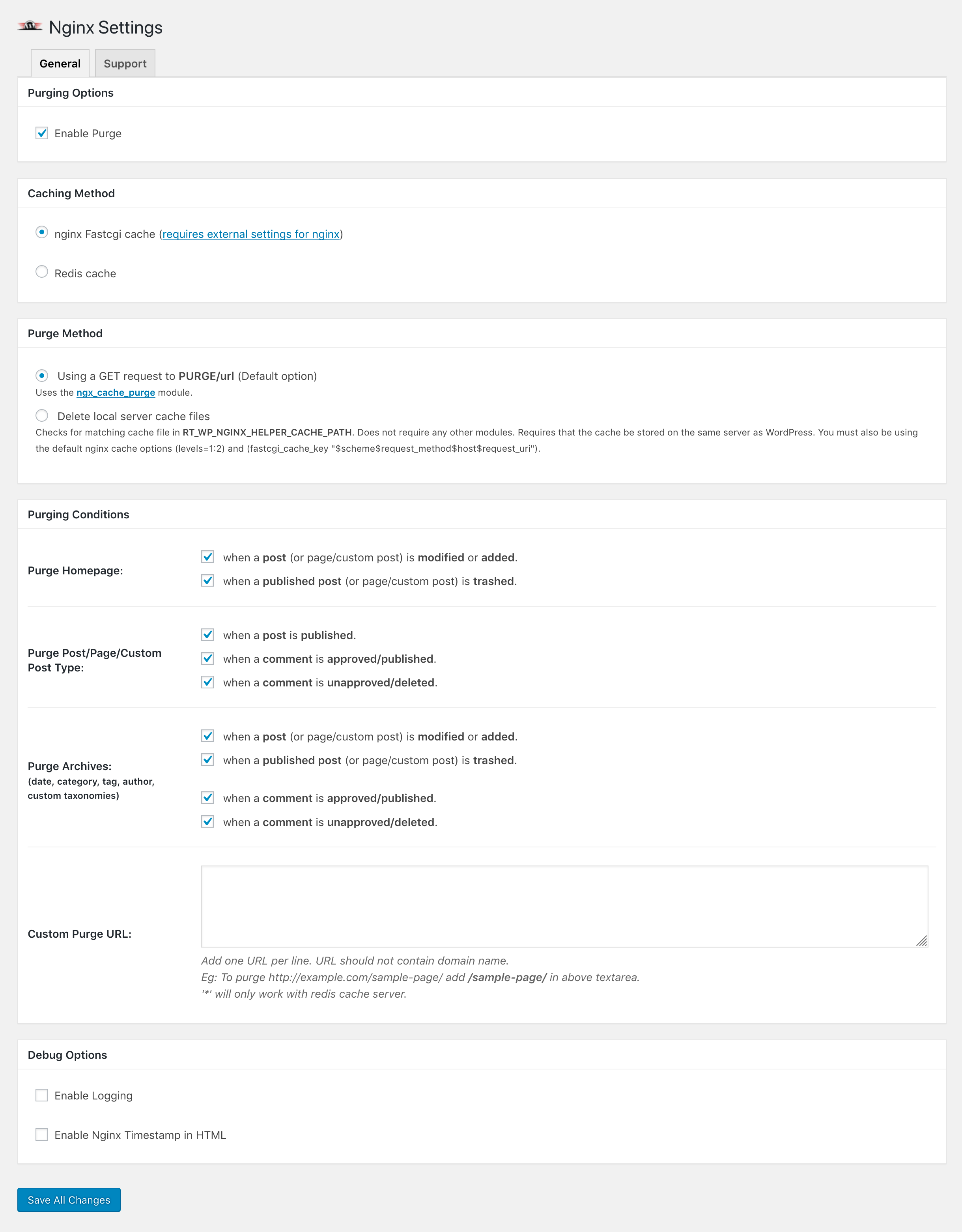The height and width of the screenshot is (1232, 962).
Task: Open the ngx_cache_purge module link
Action: point(116,393)
